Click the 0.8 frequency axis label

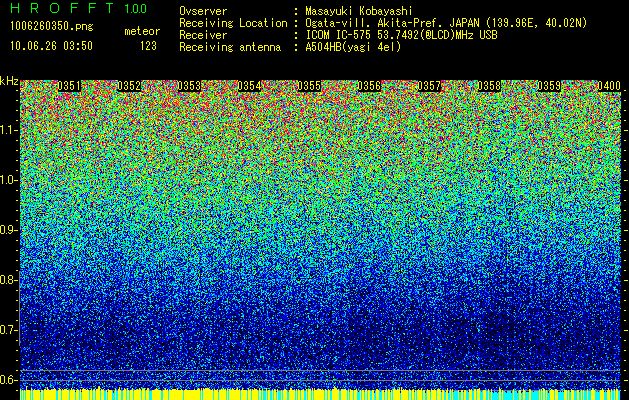pos(8,280)
